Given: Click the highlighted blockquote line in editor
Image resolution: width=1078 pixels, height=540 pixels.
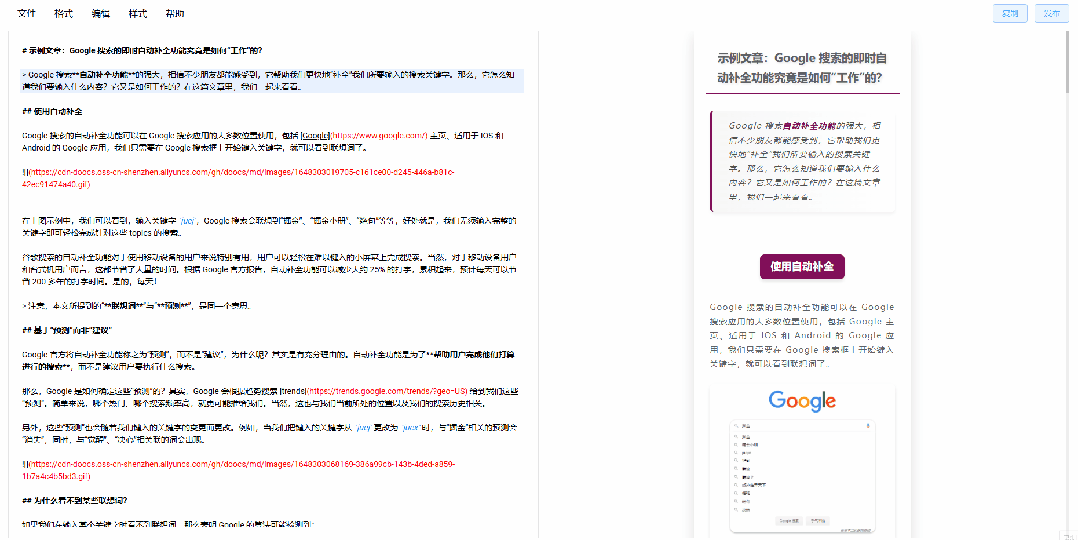Looking at the screenshot, I should [x=272, y=80].
